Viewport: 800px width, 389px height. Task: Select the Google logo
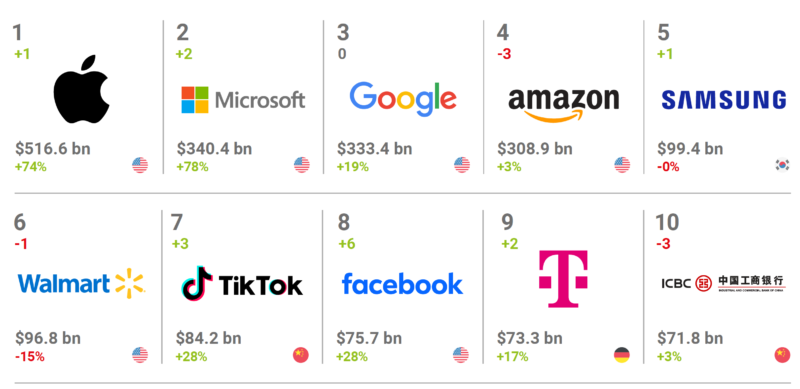403,100
